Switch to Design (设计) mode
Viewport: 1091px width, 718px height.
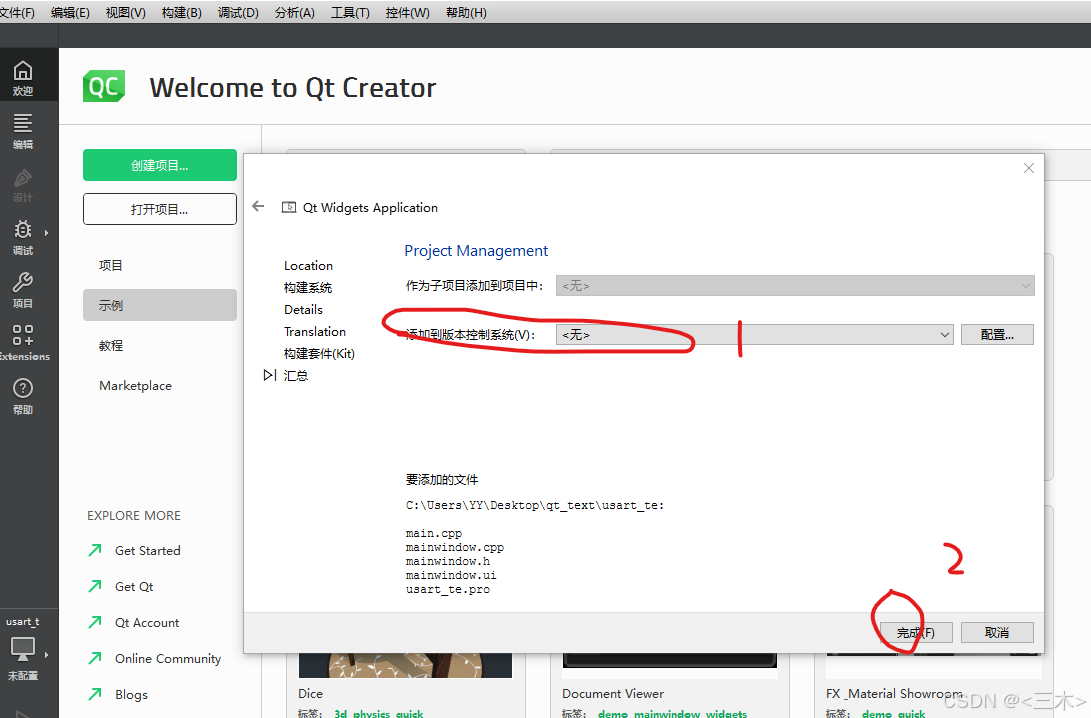pos(23,184)
